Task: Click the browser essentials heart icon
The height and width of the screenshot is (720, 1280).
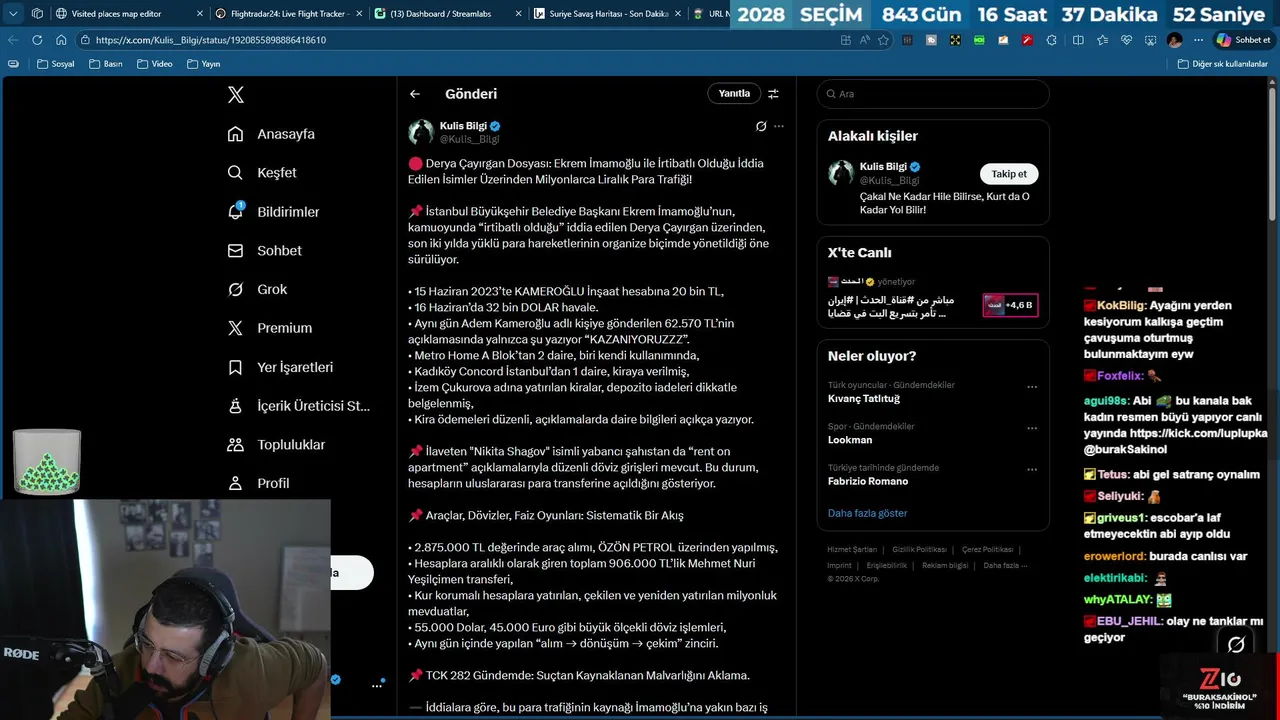Action: click(1126, 40)
